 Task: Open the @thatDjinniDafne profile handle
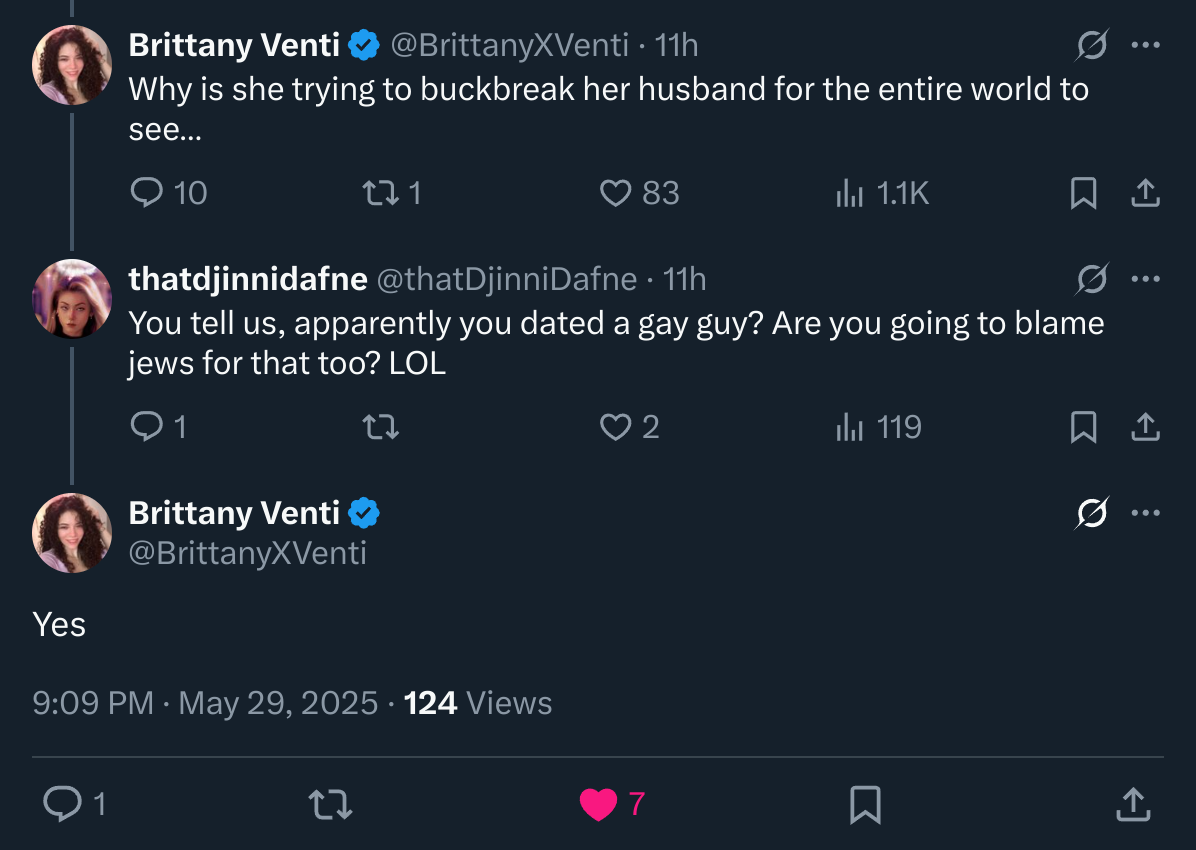[x=506, y=280]
